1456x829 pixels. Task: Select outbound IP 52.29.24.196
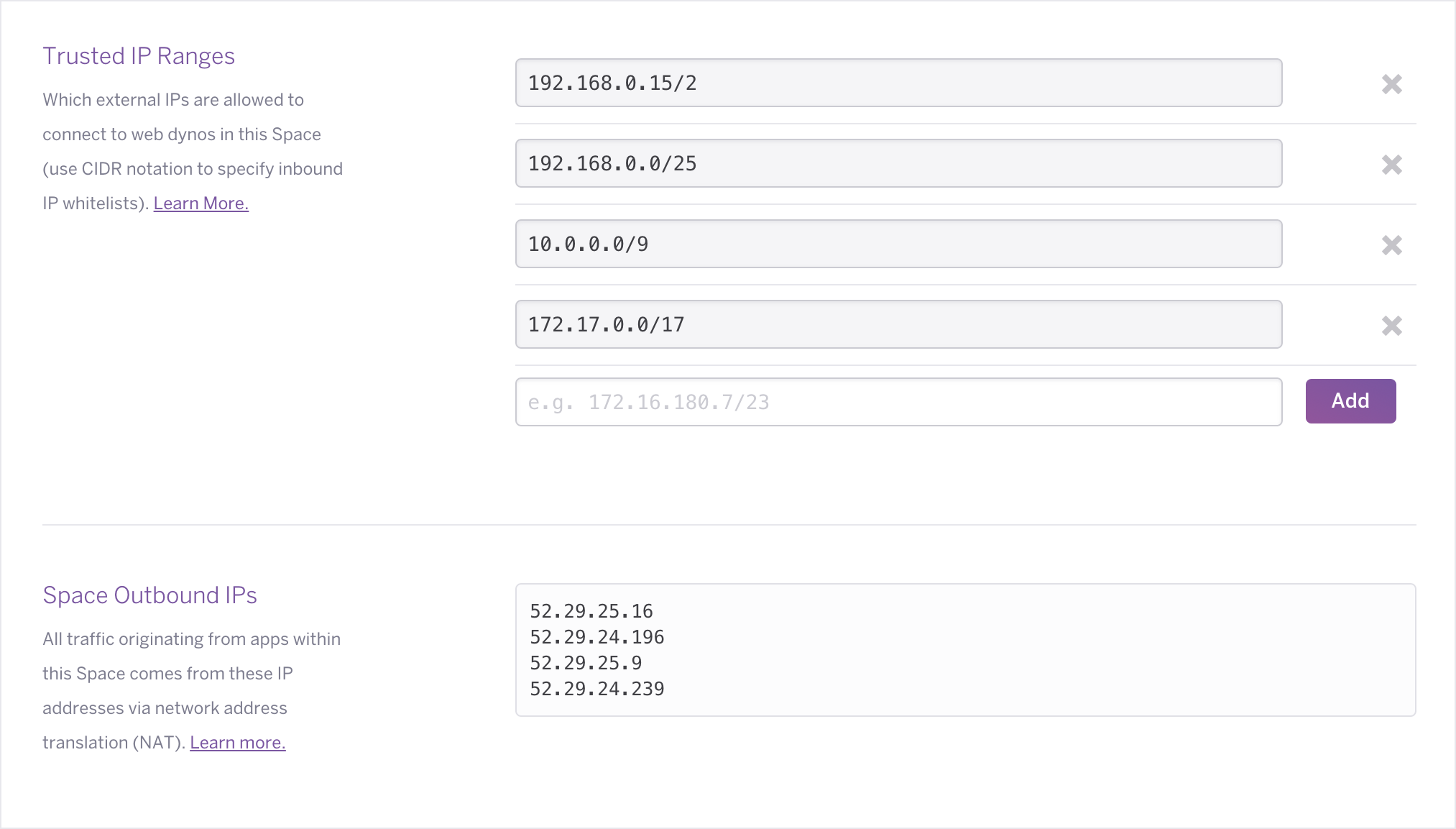click(596, 637)
